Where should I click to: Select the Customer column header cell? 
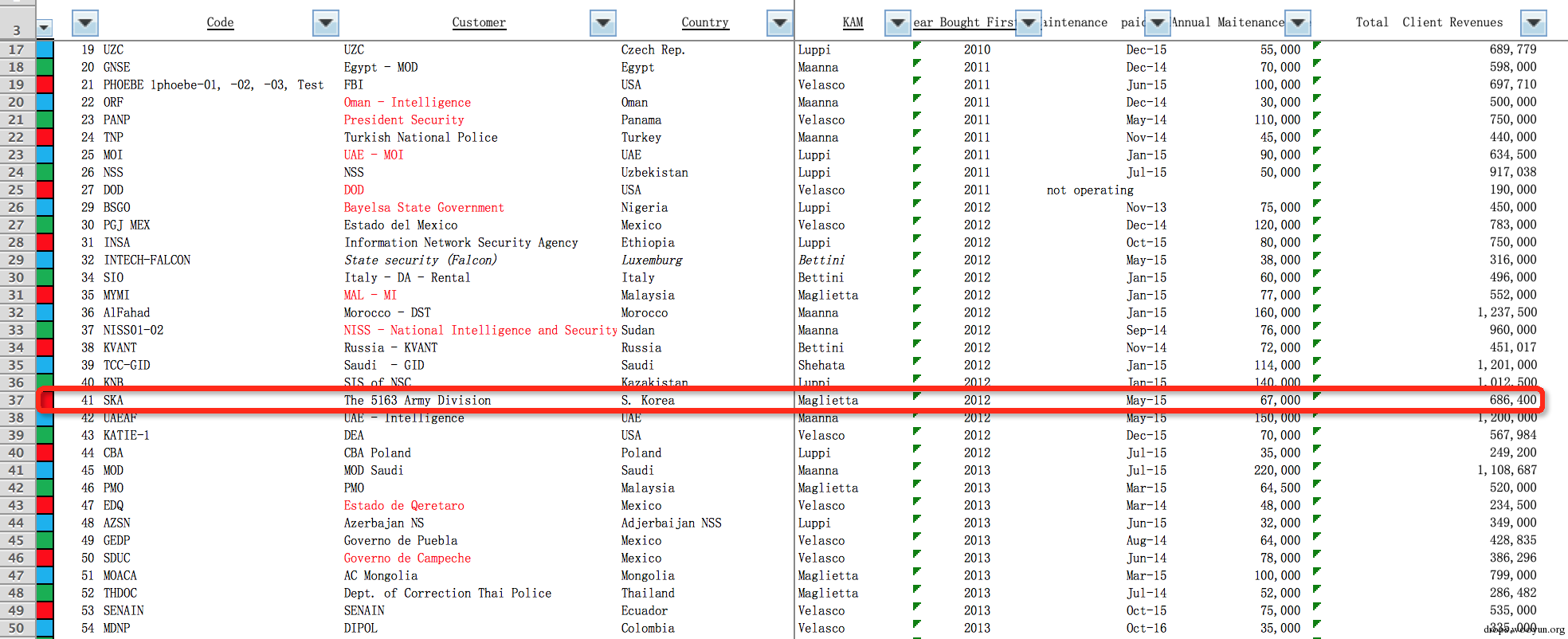point(479,22)
